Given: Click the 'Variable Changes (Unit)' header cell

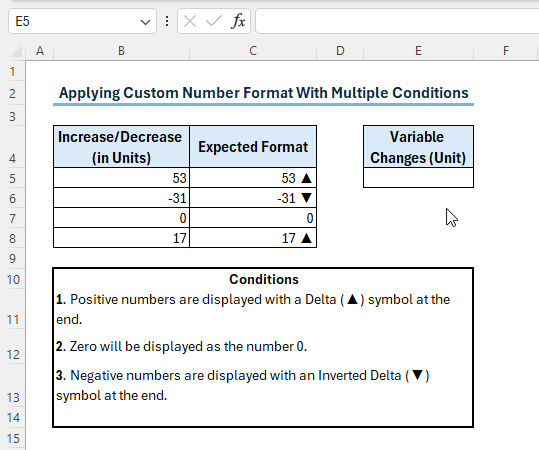Looking at the screenshot, I should (418, 147).
